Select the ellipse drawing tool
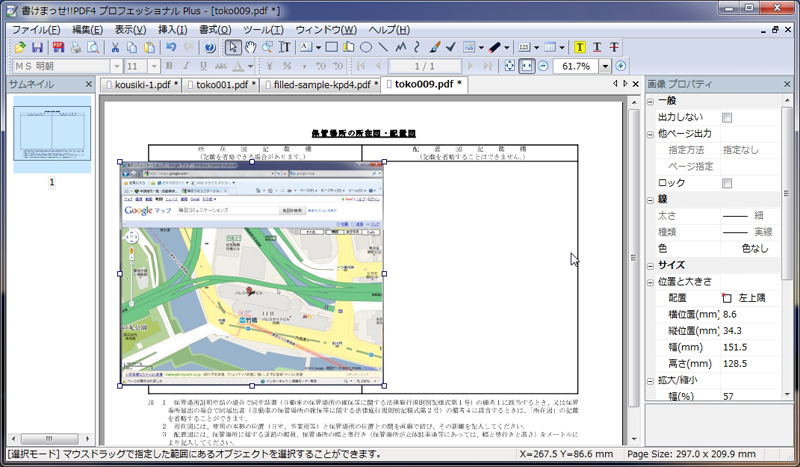The width and height of the screenshot is (800, 467). pos(366,47)
